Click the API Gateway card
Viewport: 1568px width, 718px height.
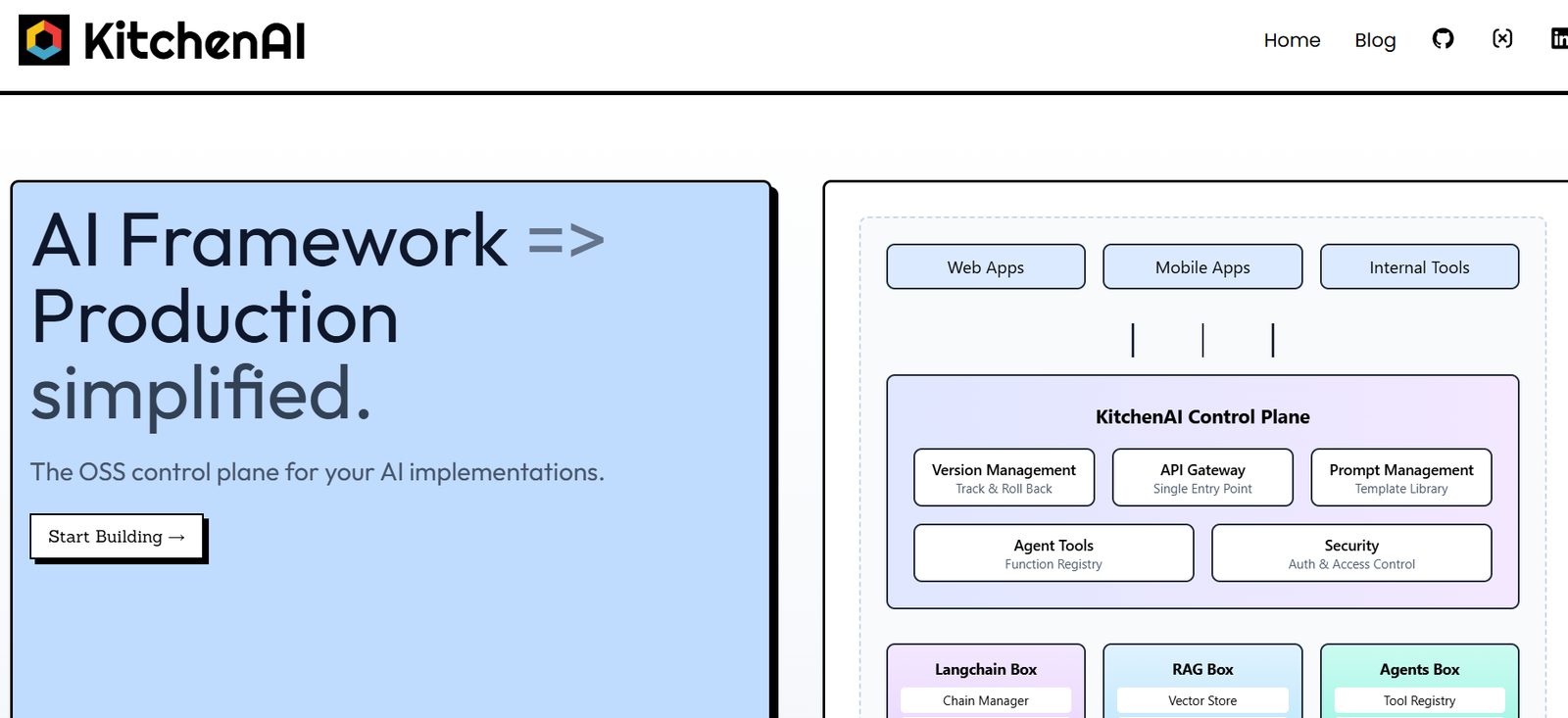pos(1202,478)
